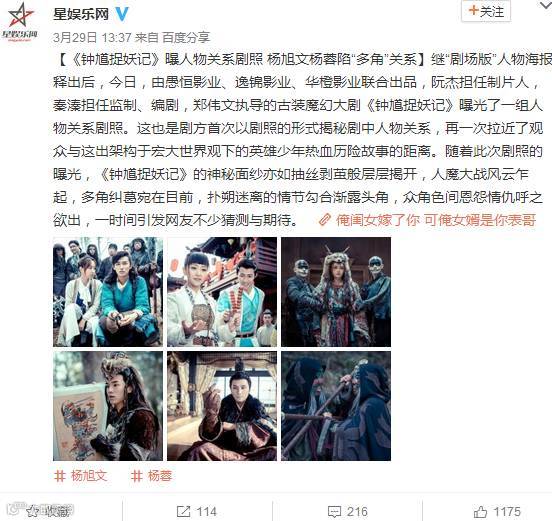
Task: Click the blue verified V badge
Action: tap(122, 14)
